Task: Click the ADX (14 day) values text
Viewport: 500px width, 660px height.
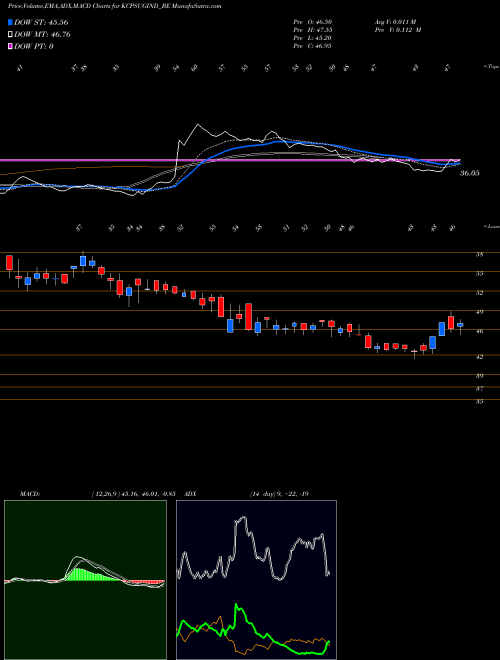Action: 280,494
